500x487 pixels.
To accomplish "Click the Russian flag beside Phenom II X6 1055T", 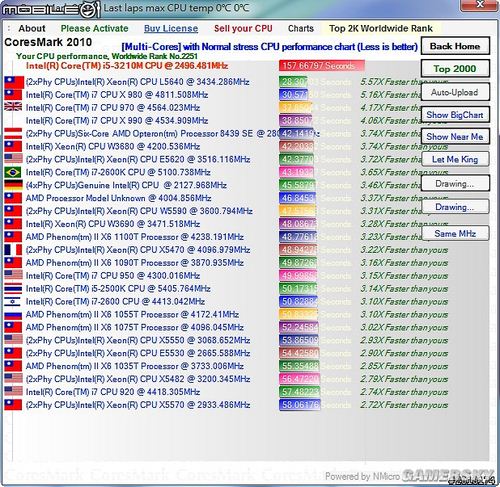I will pos(13,314).
